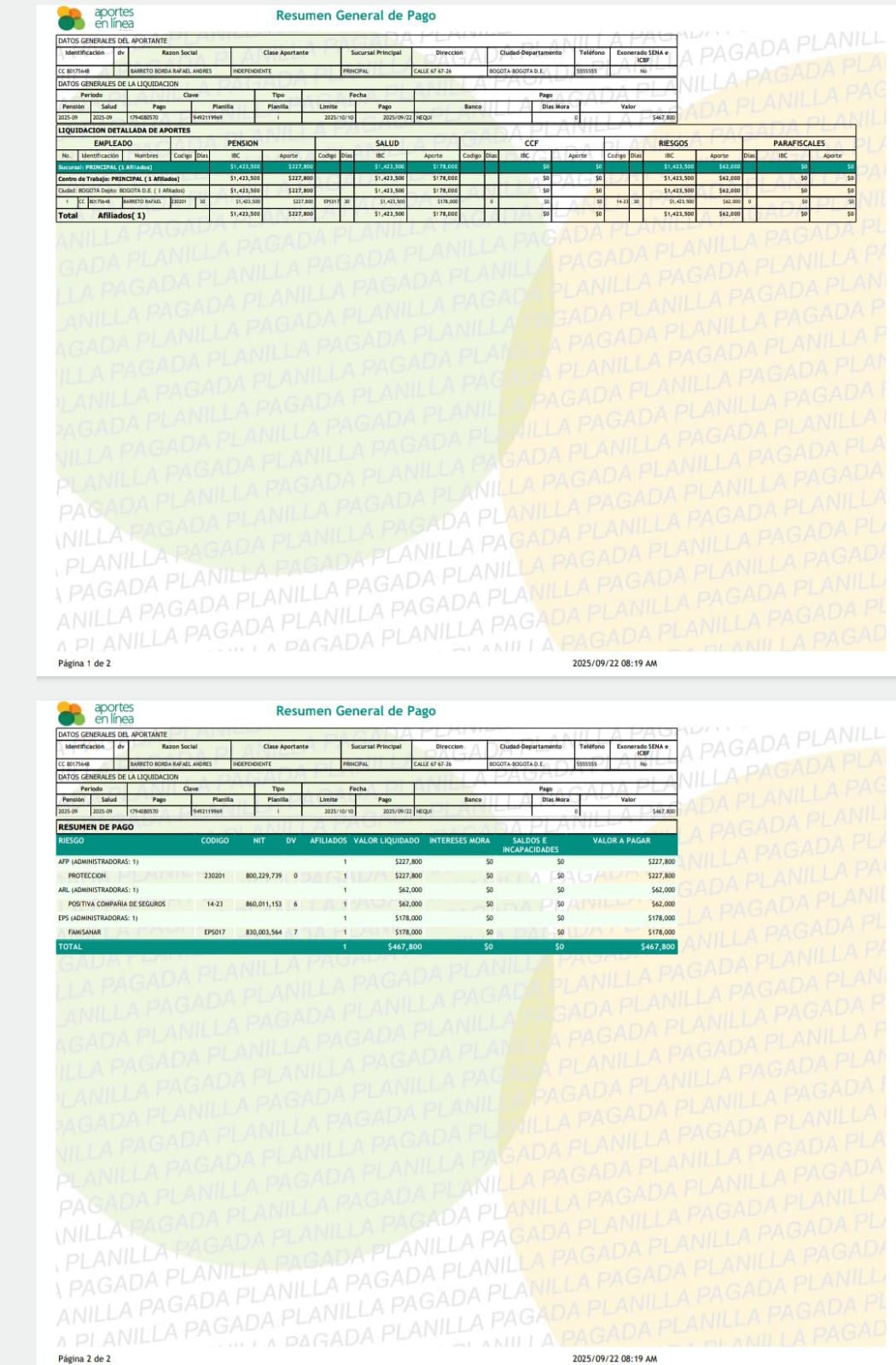Viewport: 896px width, 1365px height.
Task: Click the RIESGOS column group header
Action: (672, 143)
